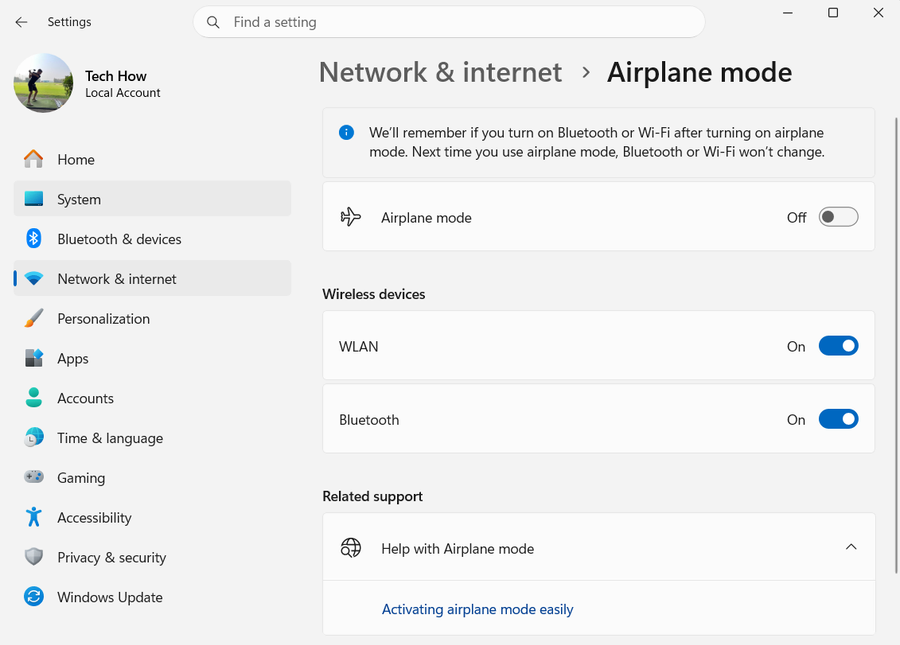
Task: Click the Accounts person icon
Action: [33, 398]
